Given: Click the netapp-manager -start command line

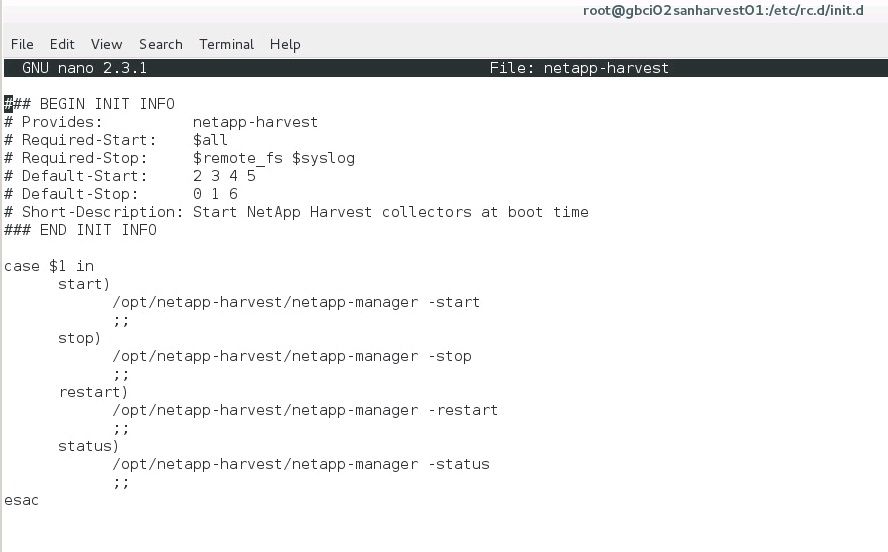Looking at the screenshot, I should (296, 302).
